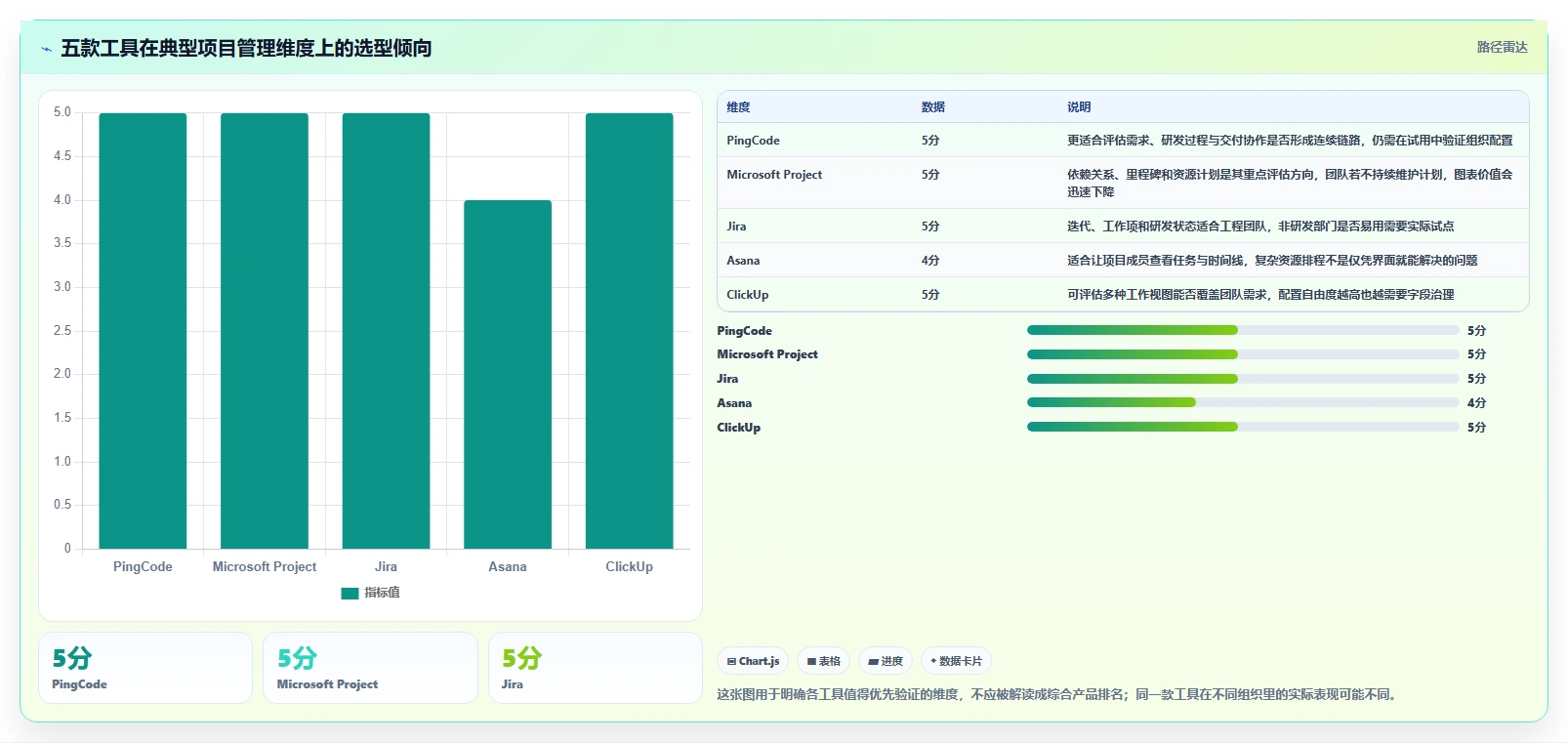Click the Jira description starting 迭代、工作项
The image size is (1568, 743).
[x=1260, y=227]
